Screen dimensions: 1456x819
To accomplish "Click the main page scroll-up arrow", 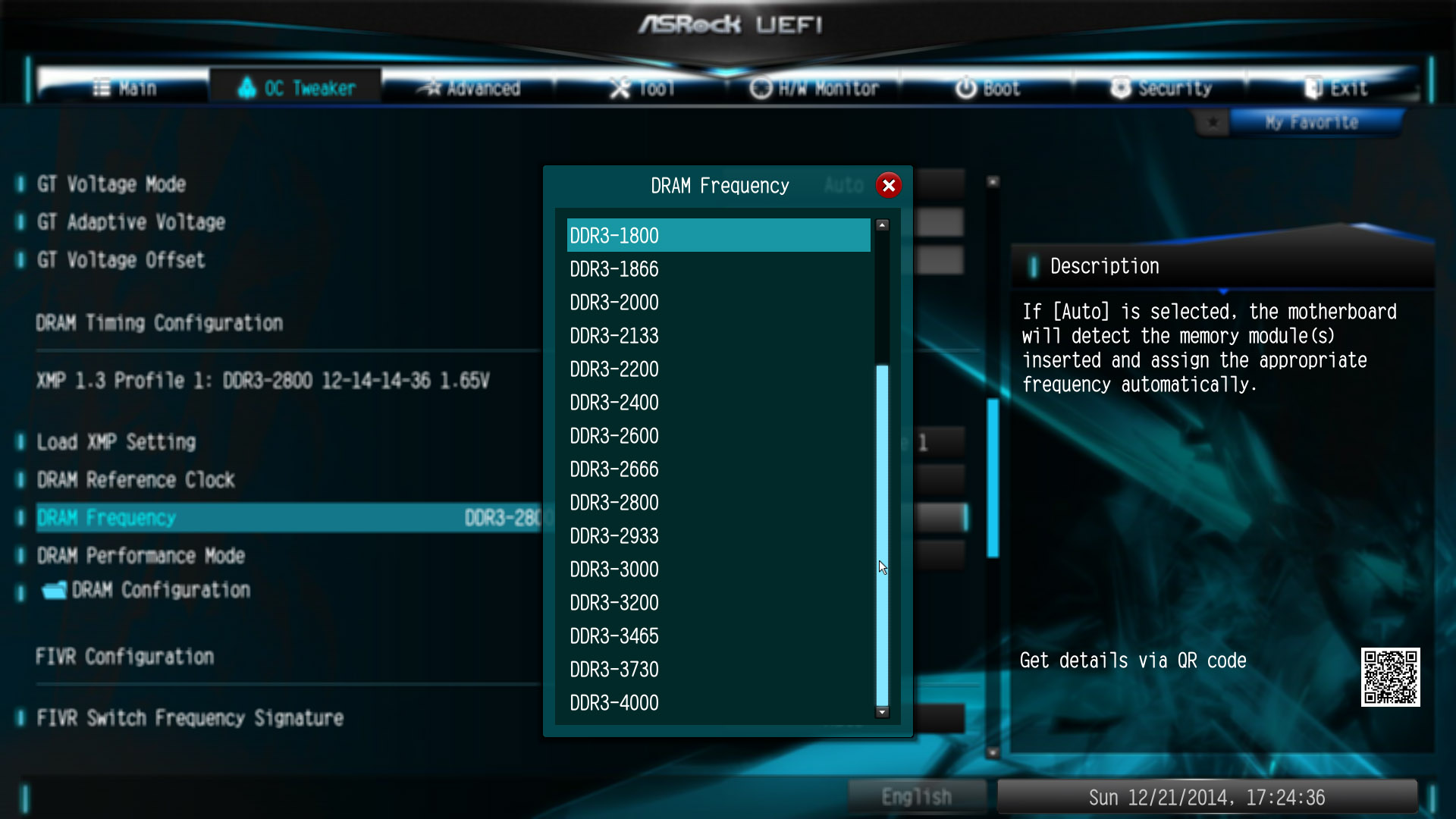I will click(x=993, y=182).
